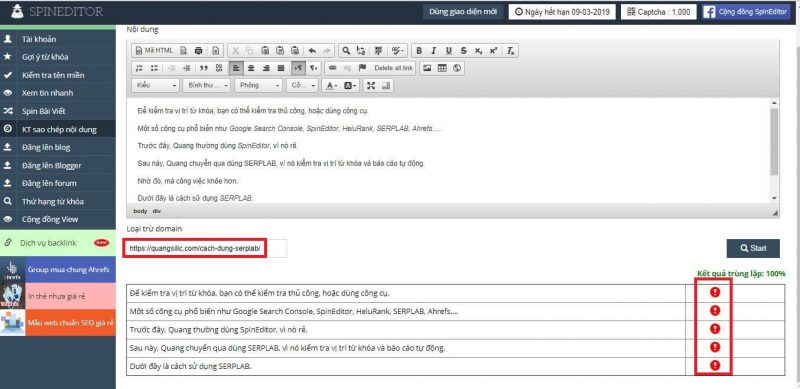800x389 pixels.
Task: Open the Phông font dropdown
Action: 258,86
